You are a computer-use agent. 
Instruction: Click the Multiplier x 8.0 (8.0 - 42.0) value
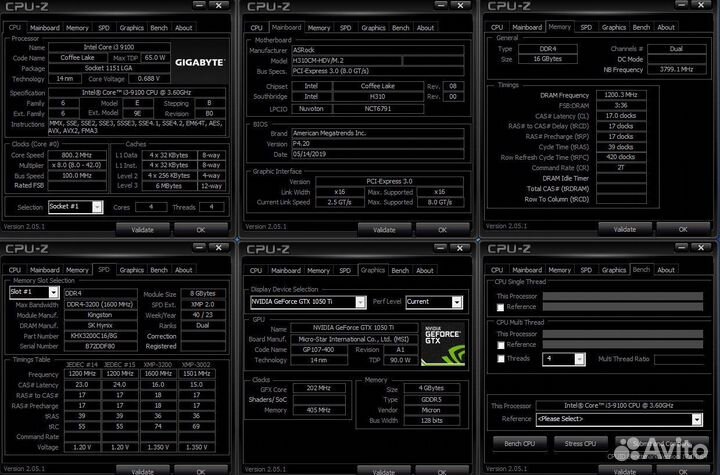[x=77, y=165]
